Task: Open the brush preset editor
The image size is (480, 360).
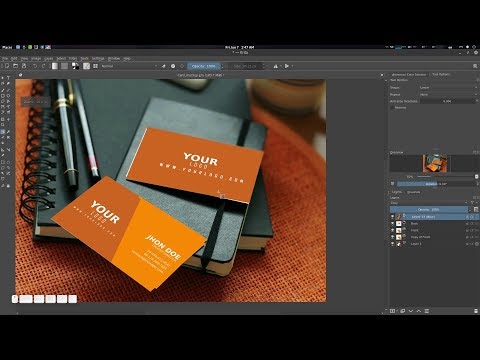Action: [x=87, y=66]
